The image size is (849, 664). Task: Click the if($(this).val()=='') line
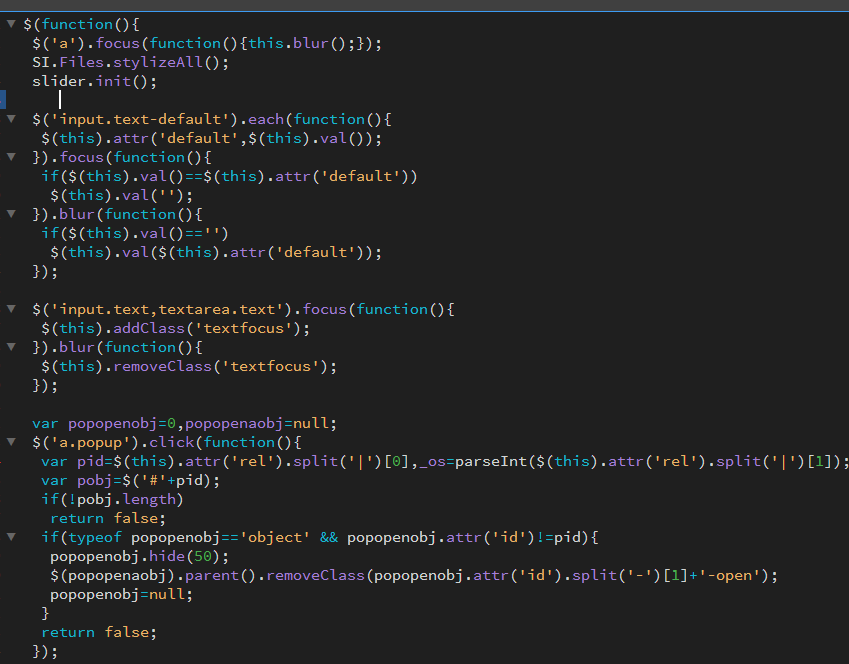point(135,233)
